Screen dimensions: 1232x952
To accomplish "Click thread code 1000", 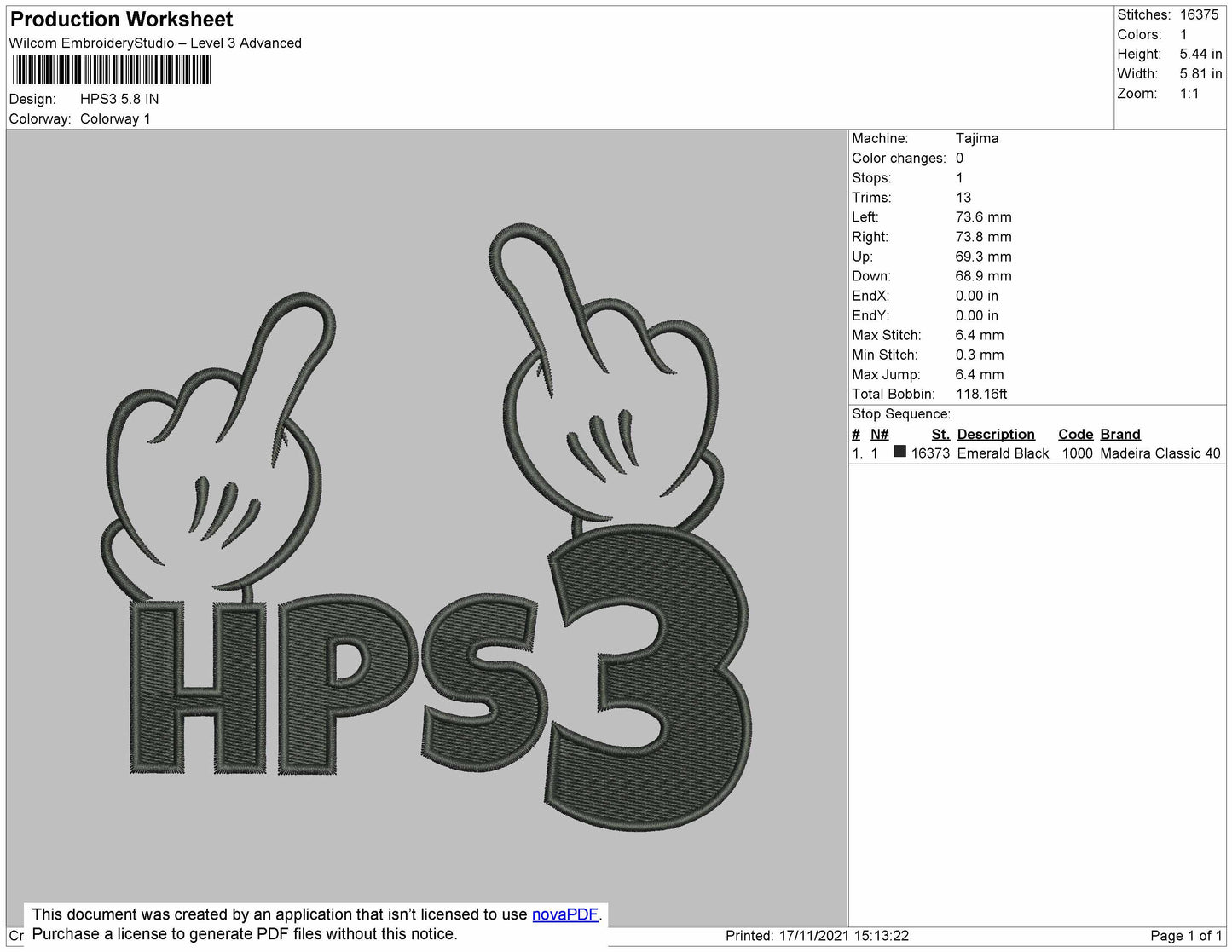I will pyautogui.click(x=1078, y=453).
